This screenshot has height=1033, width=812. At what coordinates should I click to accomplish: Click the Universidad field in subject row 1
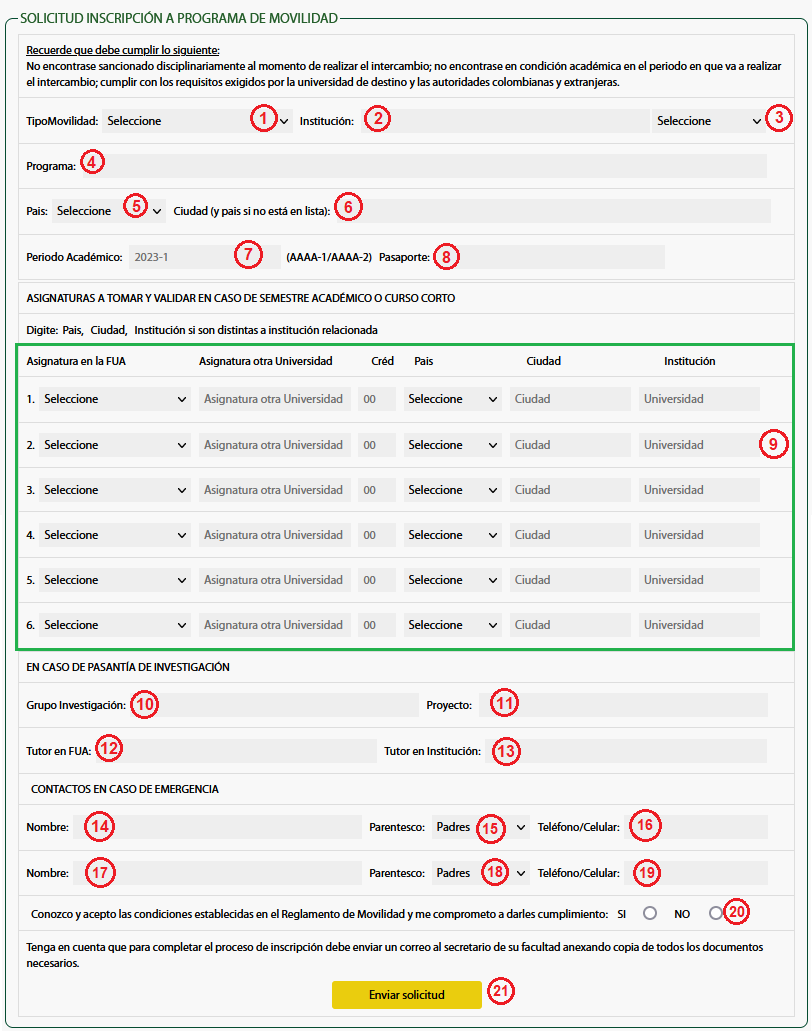tap(699, 399)
